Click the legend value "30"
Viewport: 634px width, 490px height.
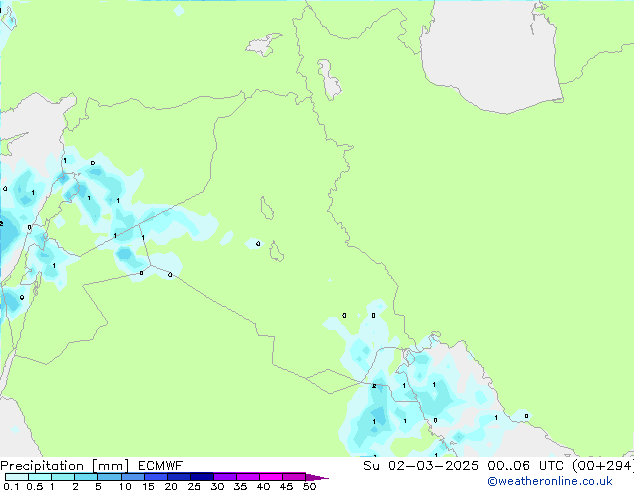217,486
